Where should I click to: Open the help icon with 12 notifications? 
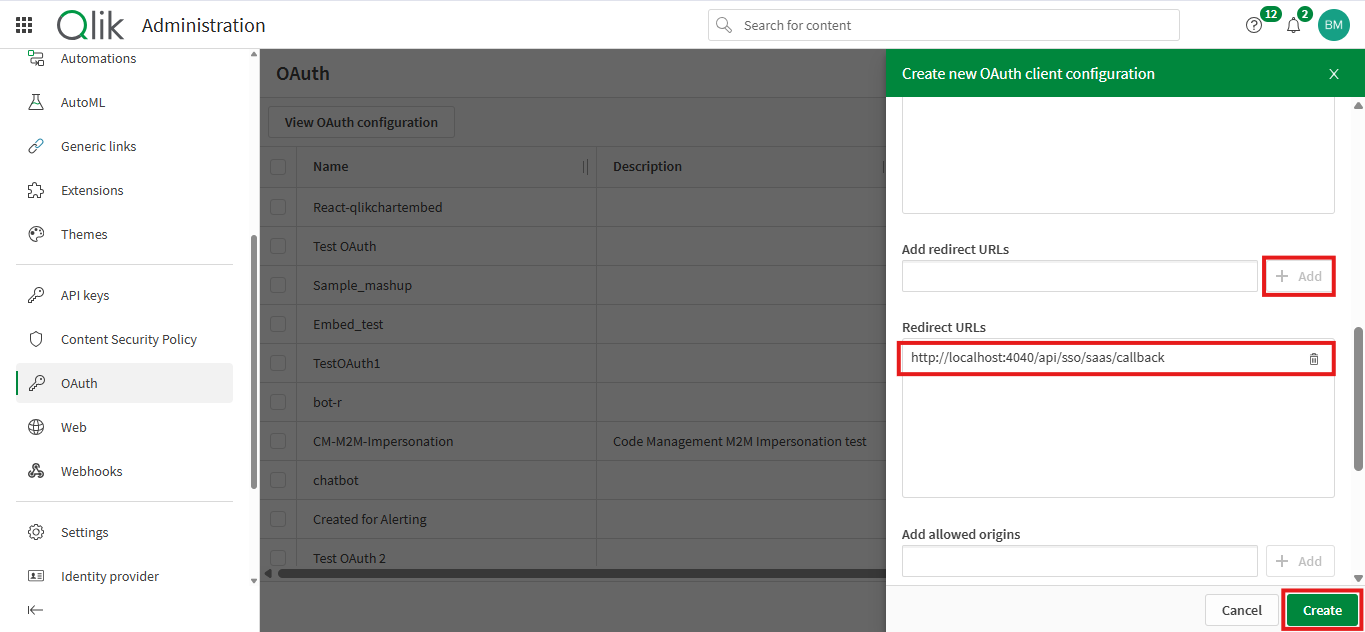click(x=1253, y=24)
